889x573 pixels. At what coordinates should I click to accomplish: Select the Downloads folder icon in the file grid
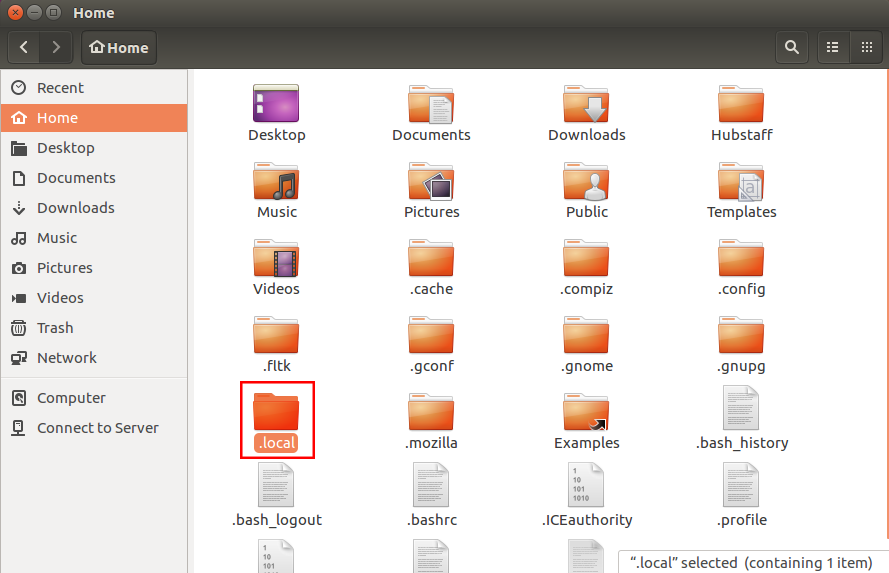coord(586,104)
